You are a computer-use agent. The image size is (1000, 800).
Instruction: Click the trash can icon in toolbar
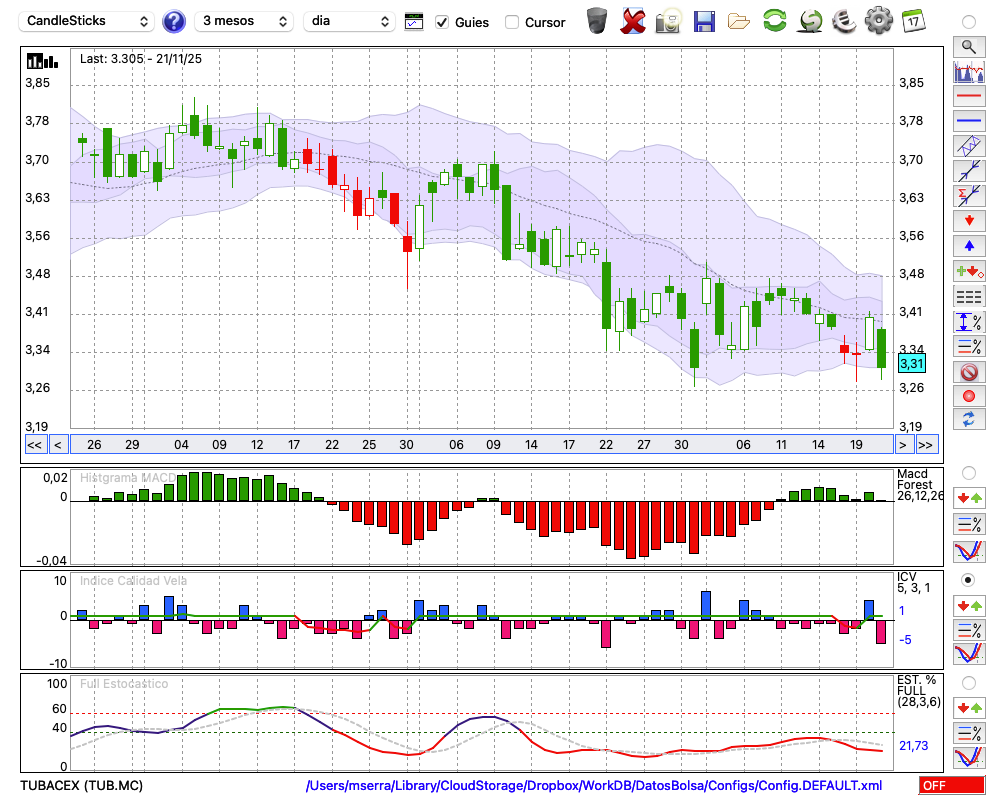coord(597,21)
